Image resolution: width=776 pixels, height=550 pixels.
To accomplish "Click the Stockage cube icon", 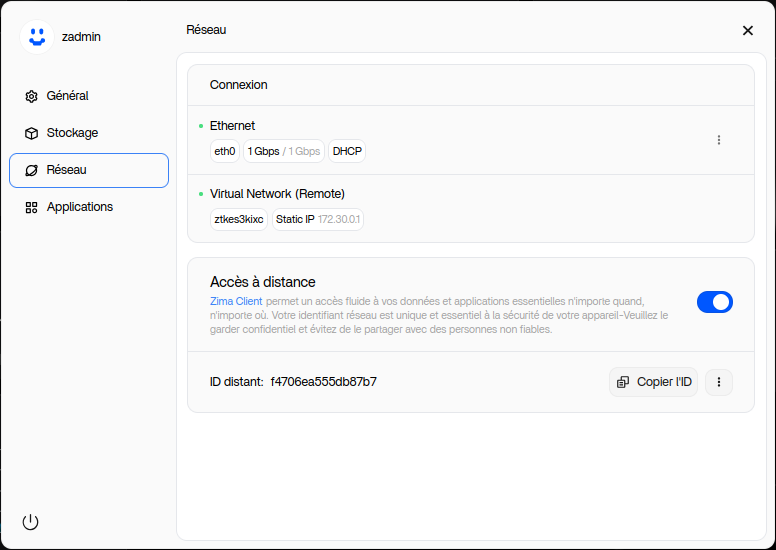I will 31,133.
